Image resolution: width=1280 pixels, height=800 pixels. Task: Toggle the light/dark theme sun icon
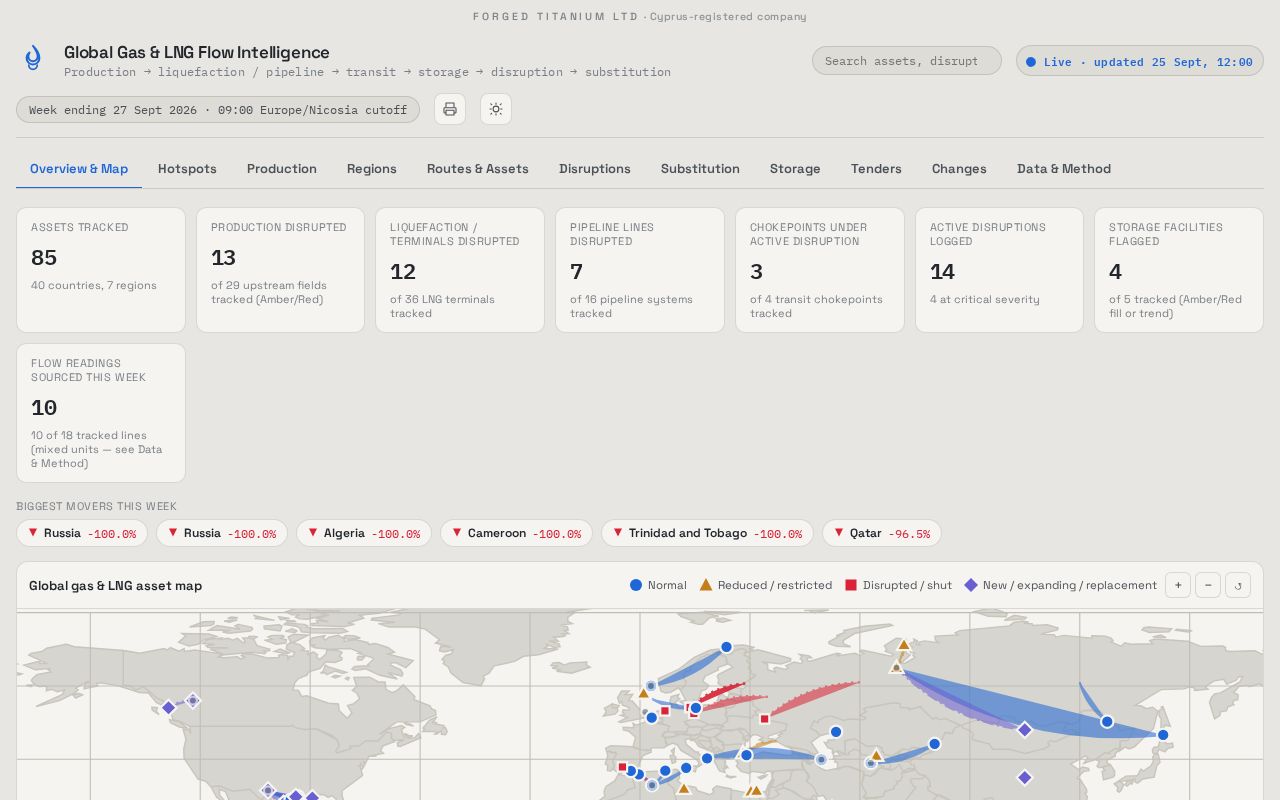coord(496,109)
